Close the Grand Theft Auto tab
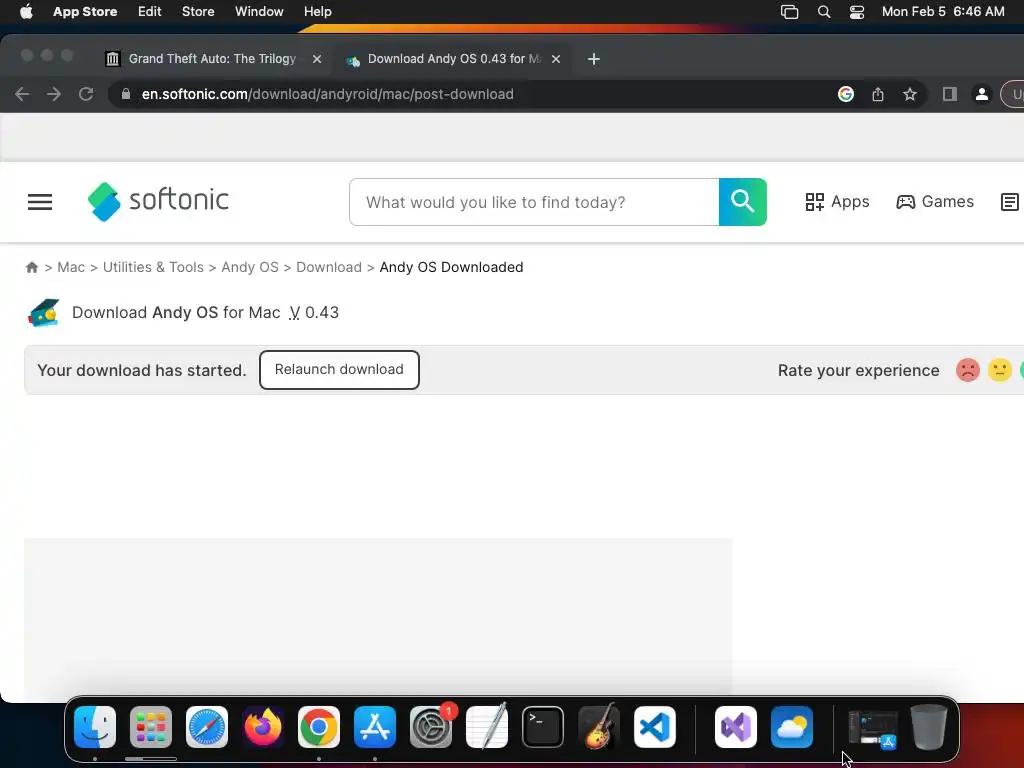This screenshot has width=1024, height=768. pyautogui.click(x=317, y=59)
